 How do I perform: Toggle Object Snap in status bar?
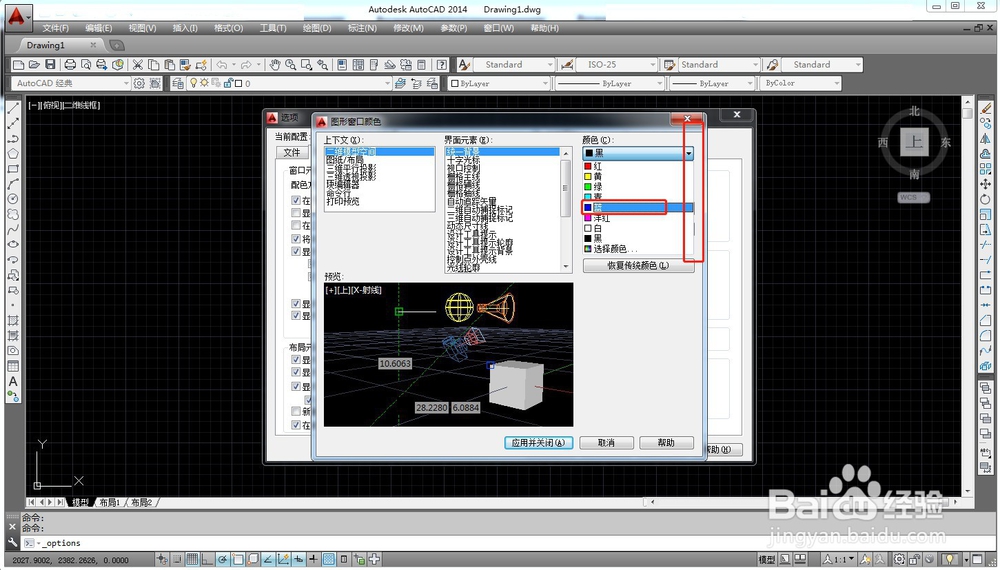(x=238, y=560)
